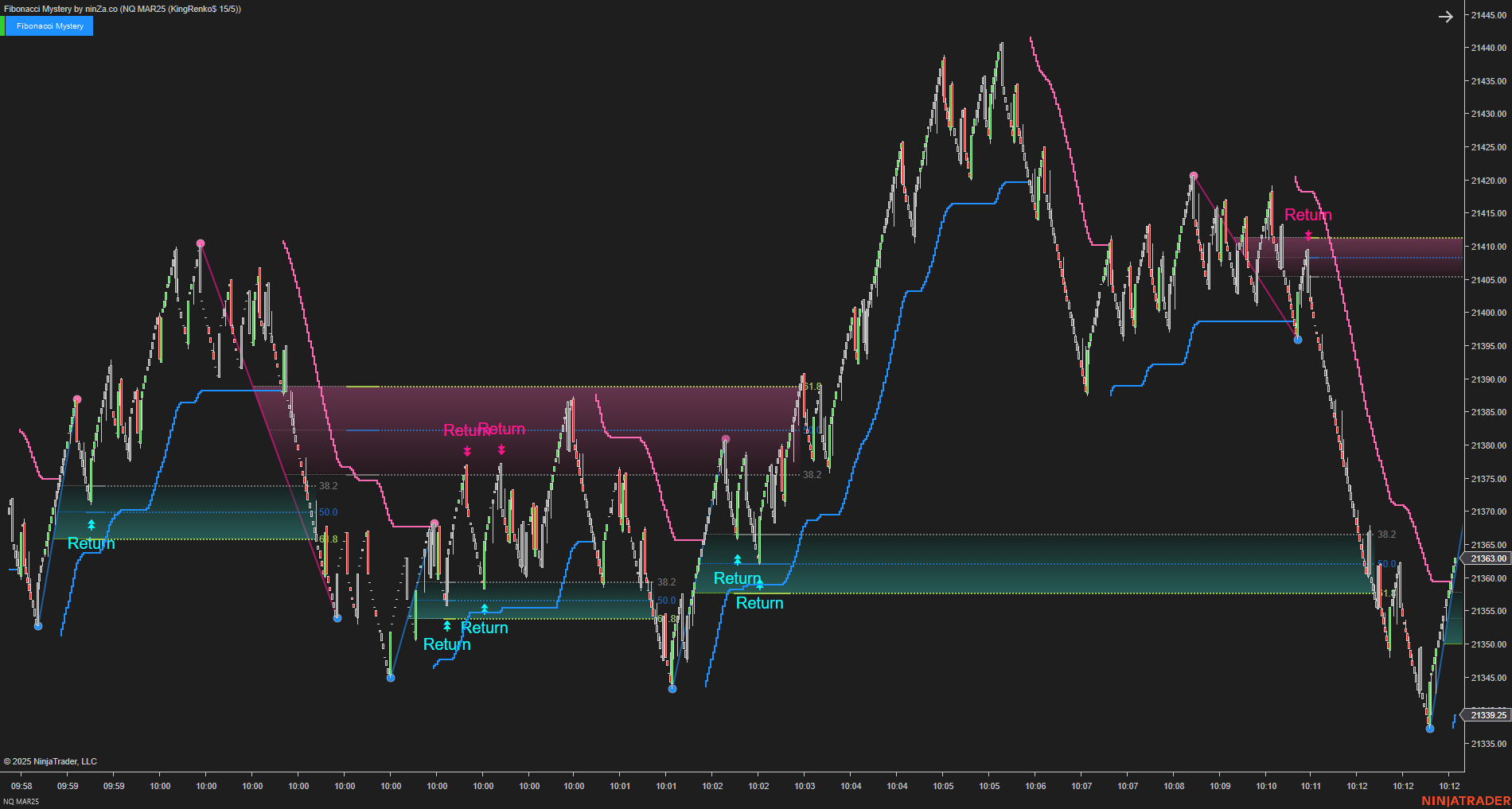This screenshot has height=809, width=1512.
Task: Click the pink down-arrow Return signal near 10:00
Action: [466, 450]
